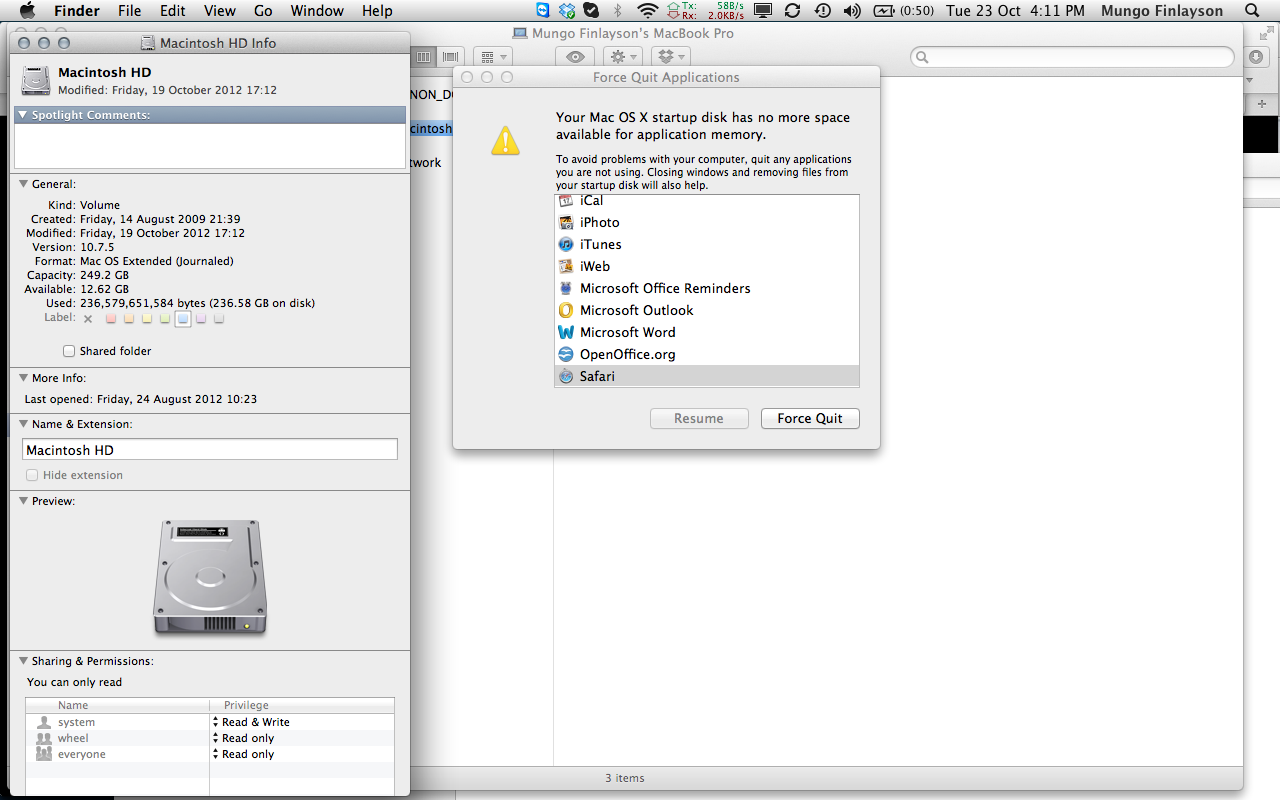The image size is (1280, 800).
Task: Click the TeamViewer menu bar icon
Action: click(543, 11)
